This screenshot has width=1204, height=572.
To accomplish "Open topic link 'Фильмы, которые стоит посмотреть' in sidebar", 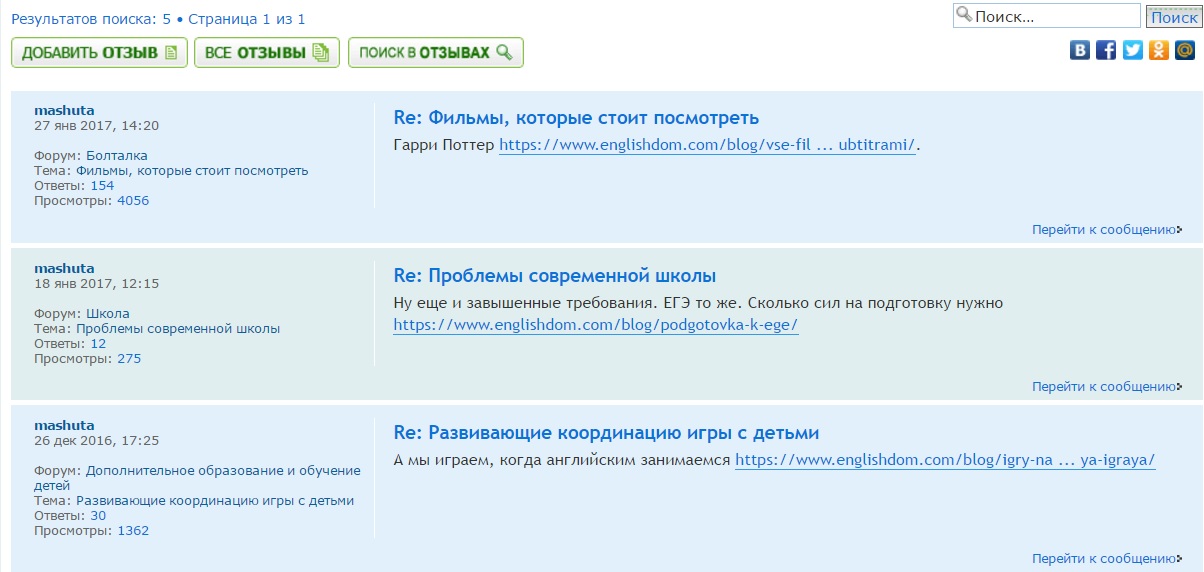I will coord(192,170).
